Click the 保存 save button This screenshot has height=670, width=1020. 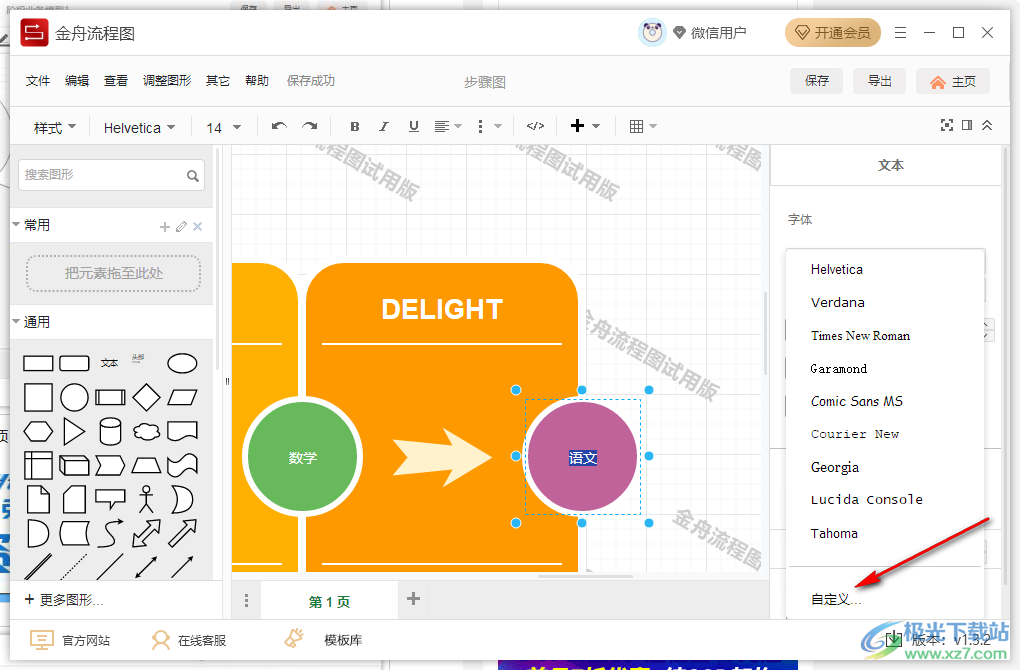[x=816, y=81]
